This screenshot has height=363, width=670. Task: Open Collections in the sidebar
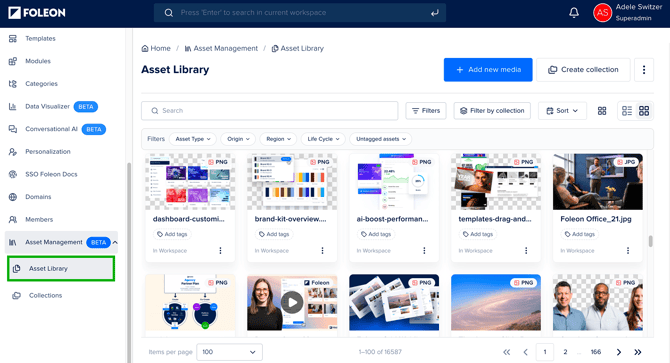click(x=45, y=296)
